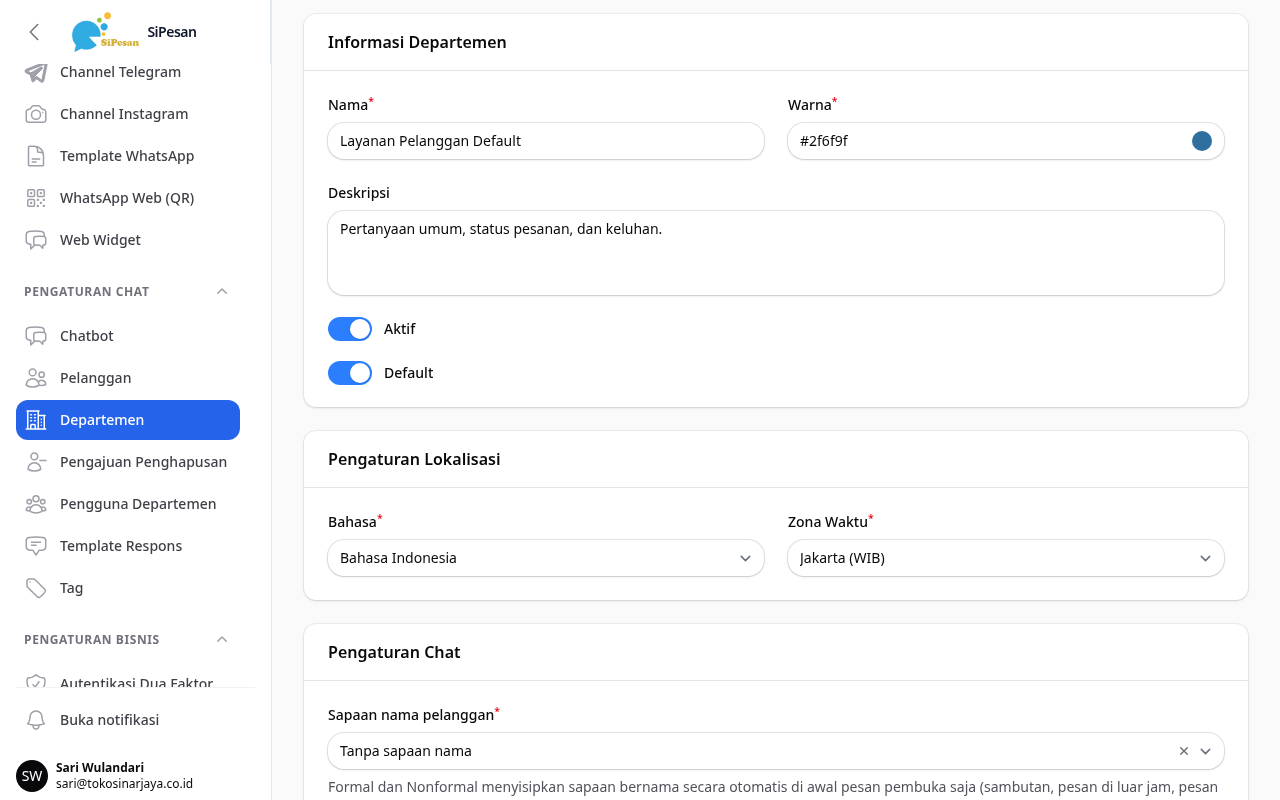This screenshot has width=1280, height=800.
Task: Click the Nama input field
Action: pos(546,141)
